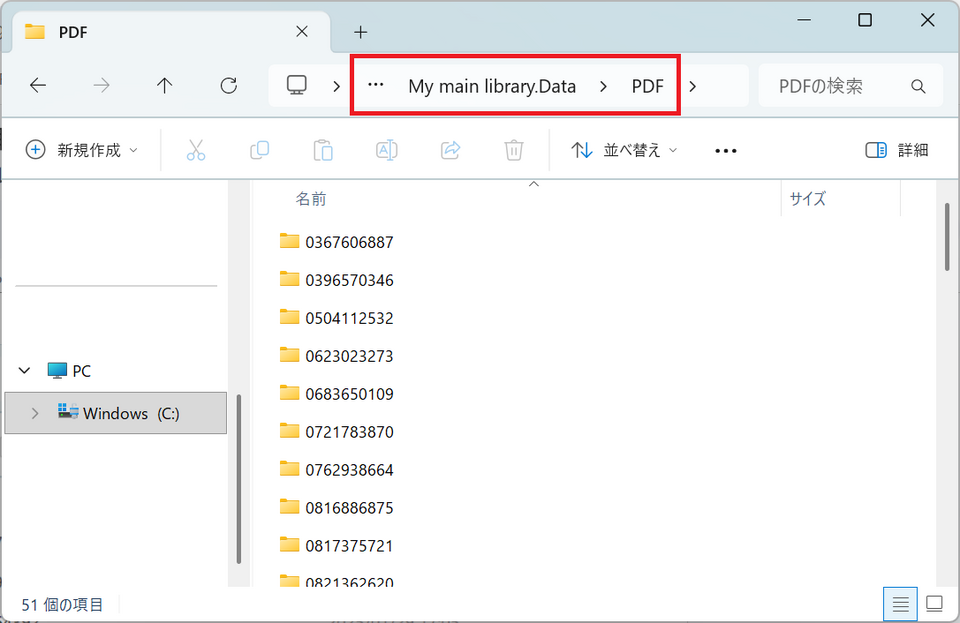Refresh the current folder view

(x=228, y=86)
